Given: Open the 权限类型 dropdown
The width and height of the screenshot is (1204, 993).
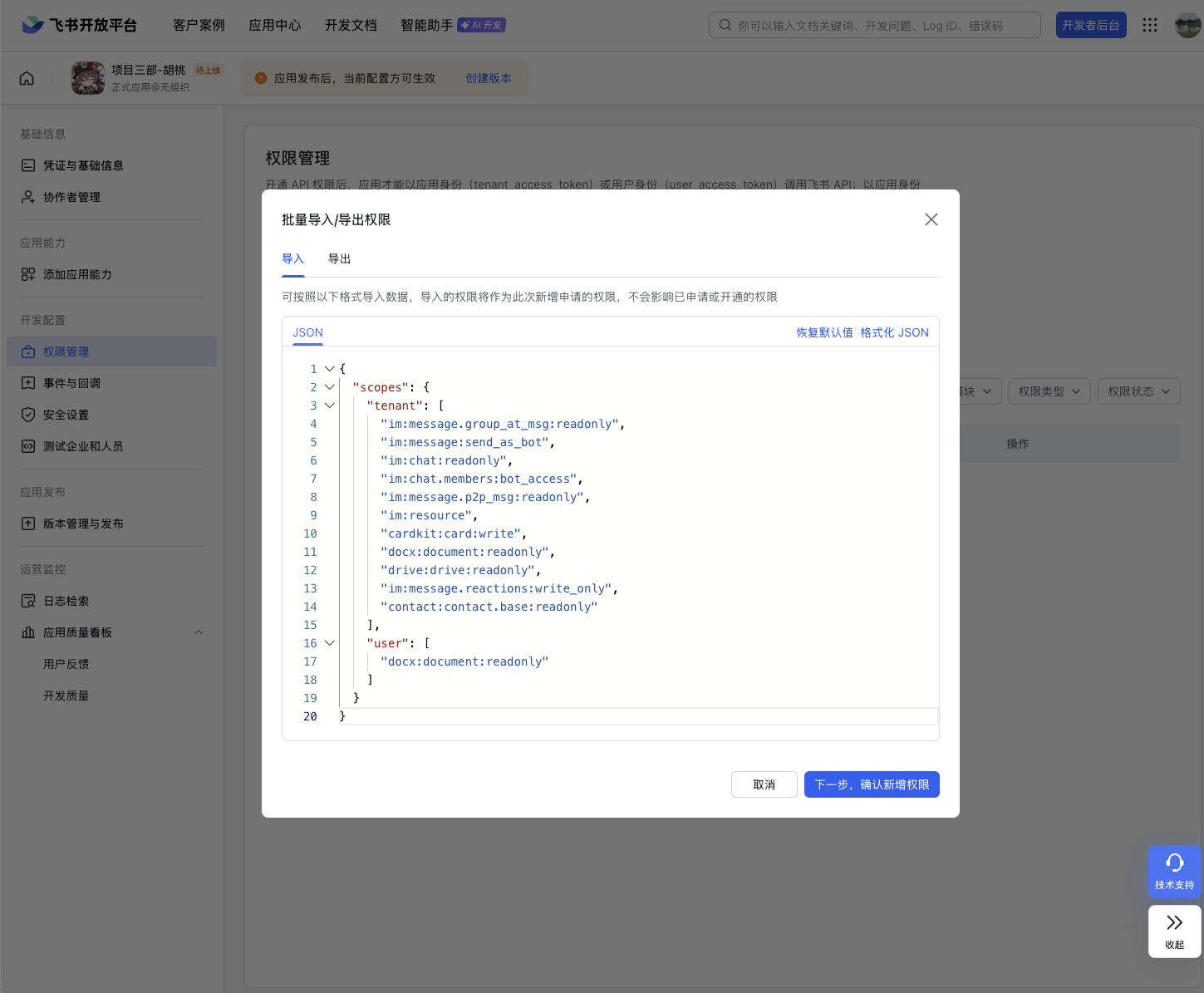Looking at the screenshot, I should [x=1049, y=391].
